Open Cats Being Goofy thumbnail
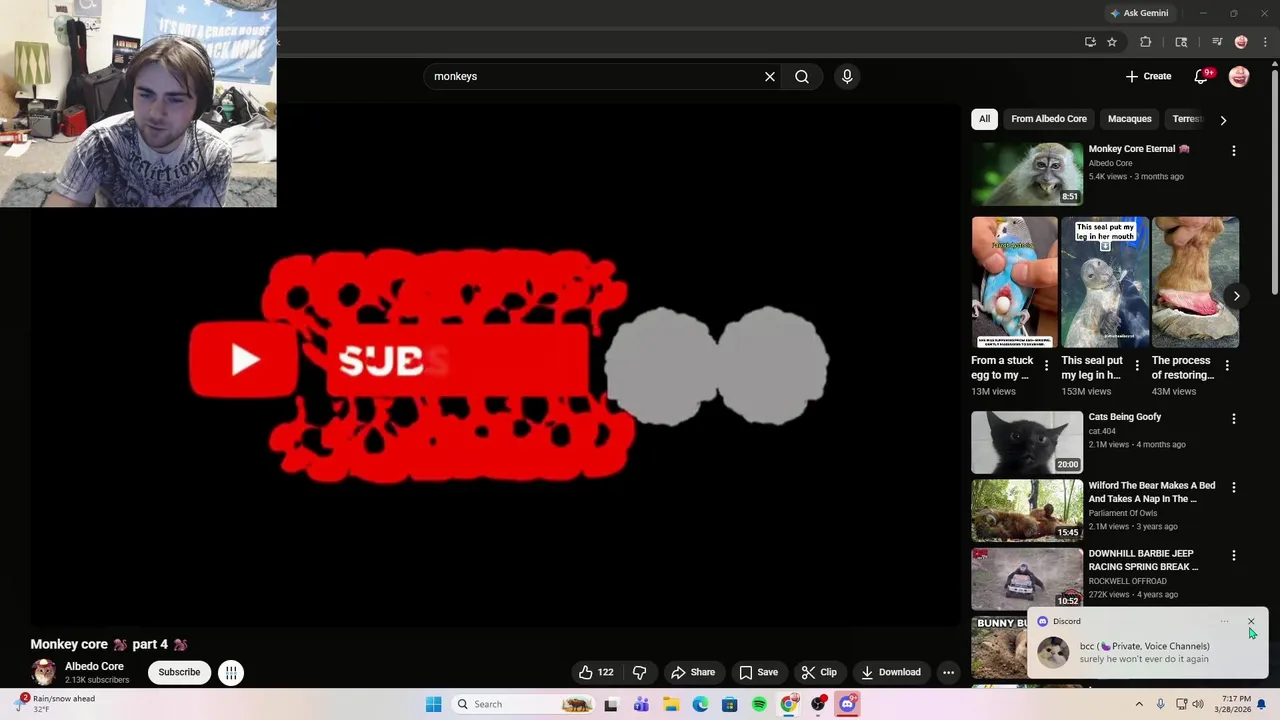Image resolution: width=1280 pixels, height=720 pixels. click(1027, 442)
